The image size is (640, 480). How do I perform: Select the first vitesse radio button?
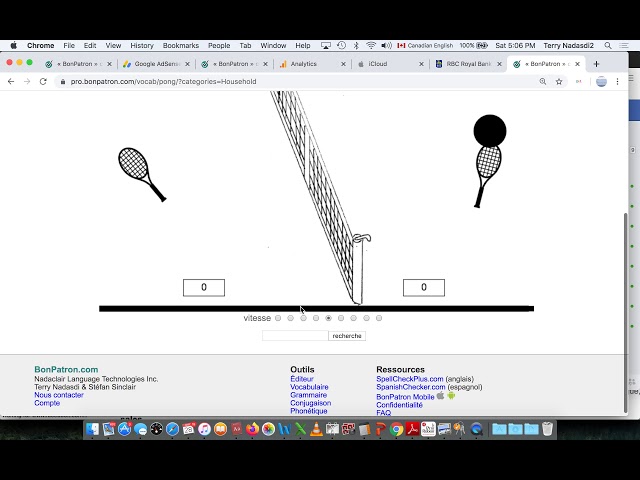click(x=278, y=318)
